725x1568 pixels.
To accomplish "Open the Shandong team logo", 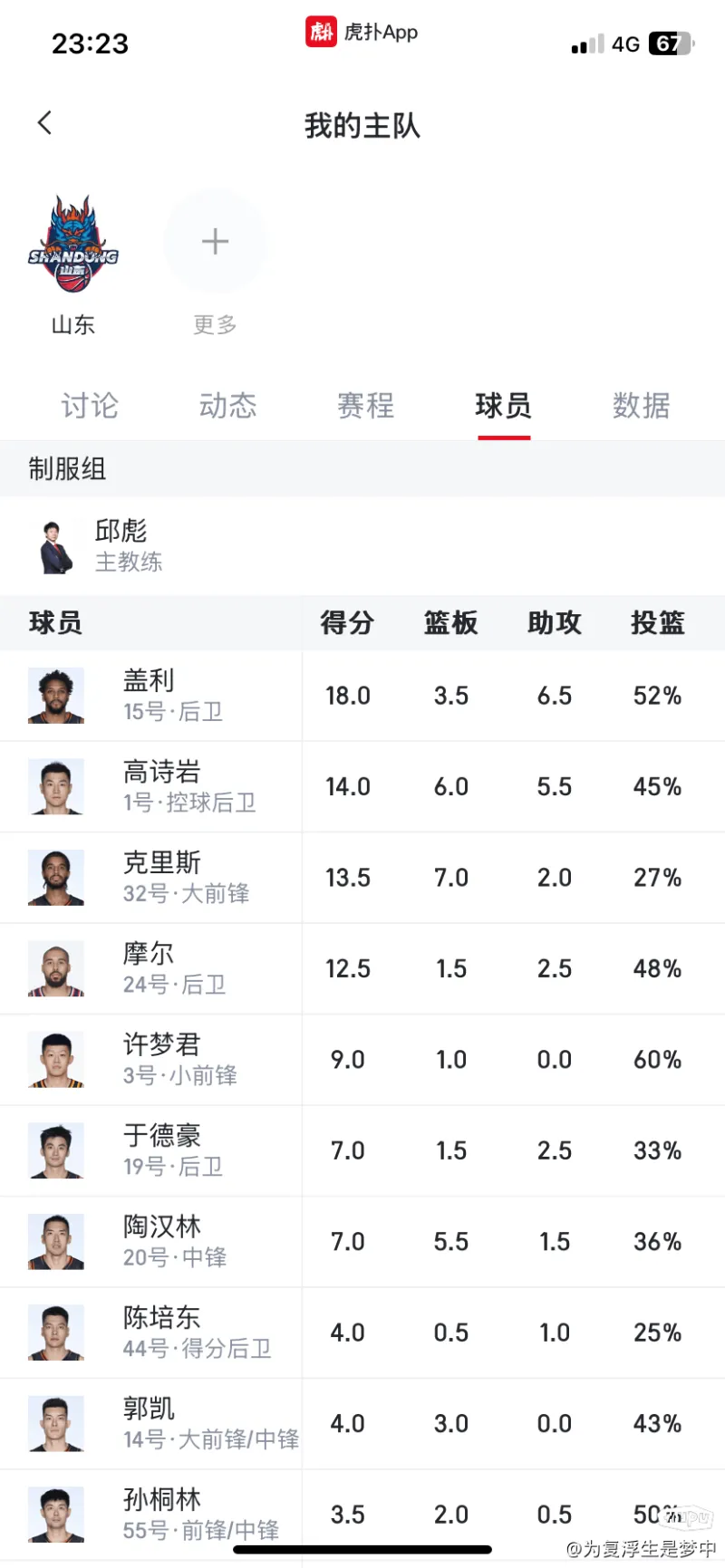I will click(72, 244).
